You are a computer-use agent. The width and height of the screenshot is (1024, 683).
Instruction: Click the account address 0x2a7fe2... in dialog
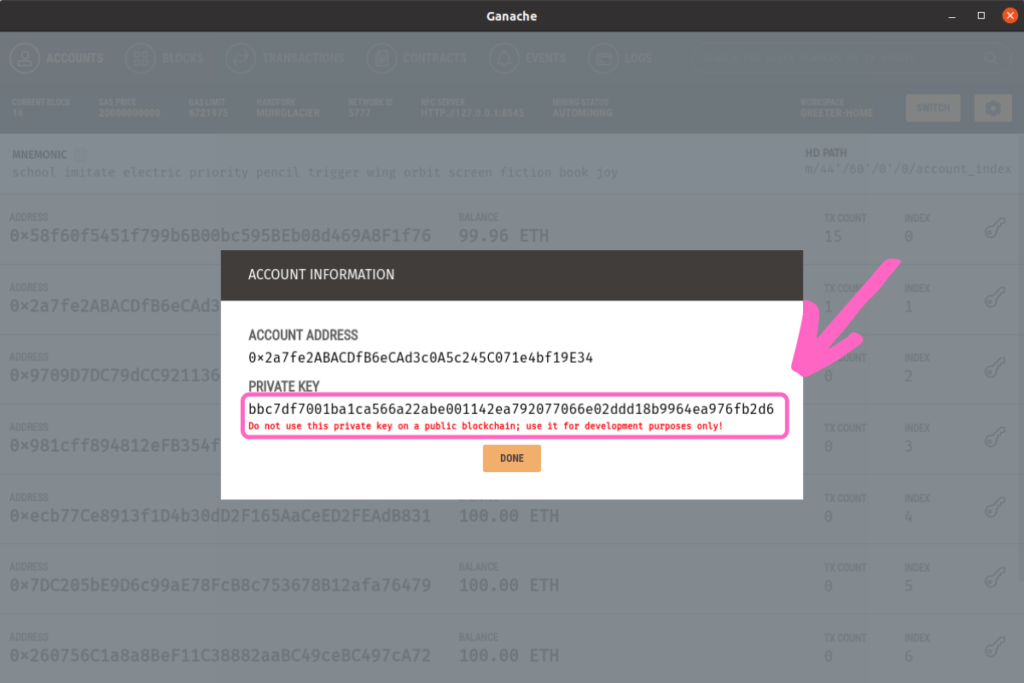pos(421,358)
